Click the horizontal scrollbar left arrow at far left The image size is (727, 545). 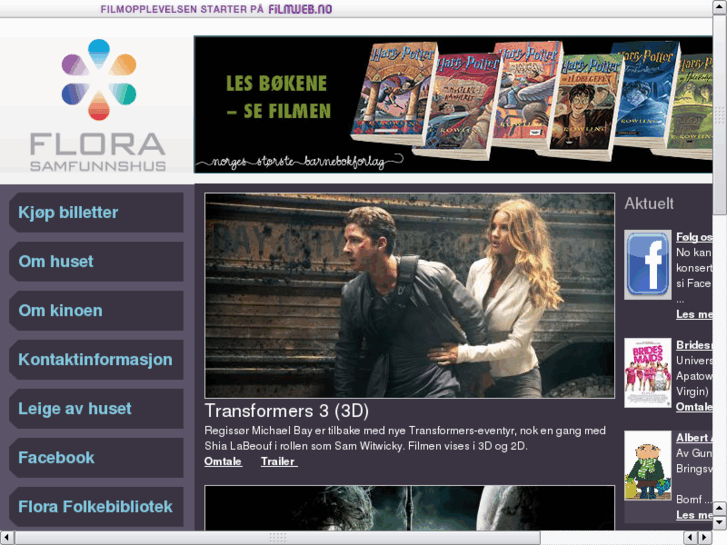tap(6, 538)
